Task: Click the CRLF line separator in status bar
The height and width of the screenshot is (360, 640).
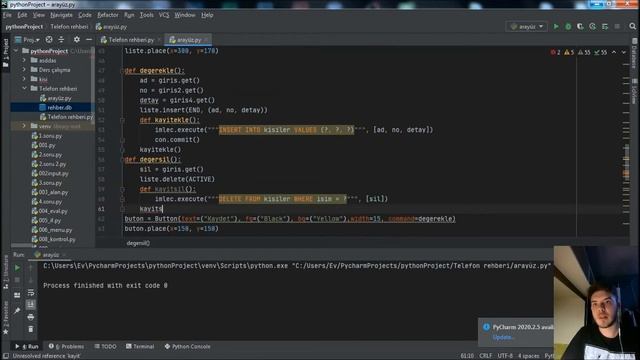Action: pyautogui.click(x=486, y=356)
